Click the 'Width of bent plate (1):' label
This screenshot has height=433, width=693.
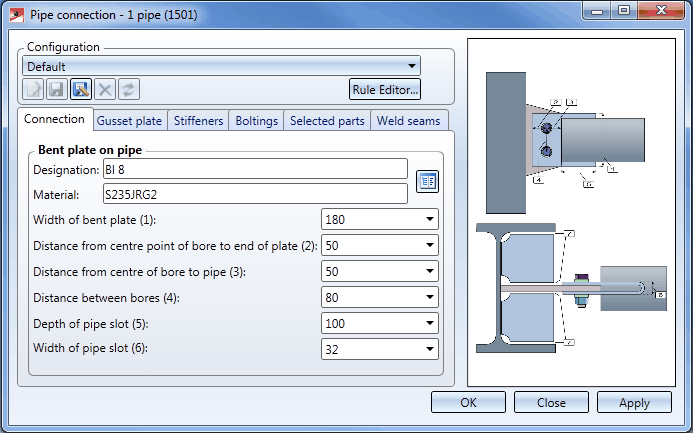(95, 220)
